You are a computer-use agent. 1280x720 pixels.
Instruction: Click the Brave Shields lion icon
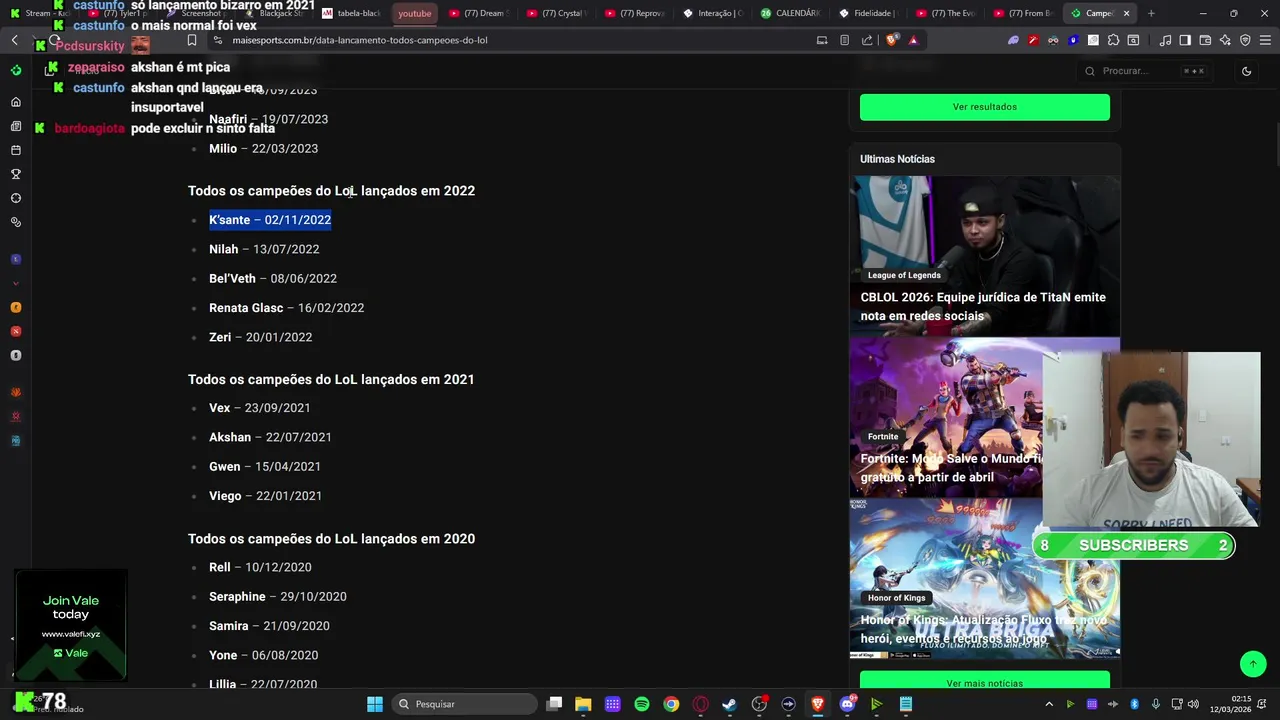(x=892, y=40)
